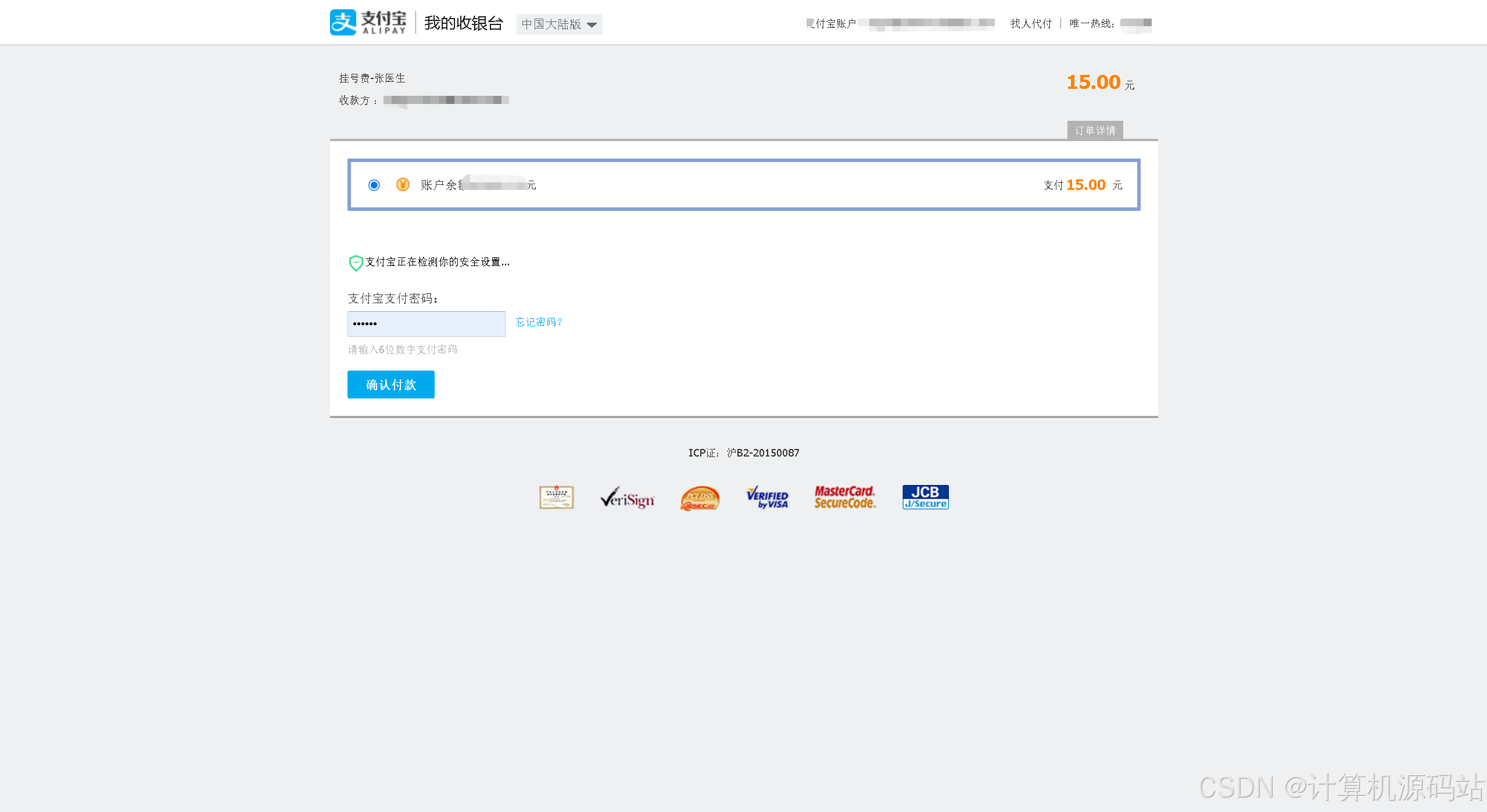
Task: Click the 唯一热线 hotline label
Action: 1092,24
